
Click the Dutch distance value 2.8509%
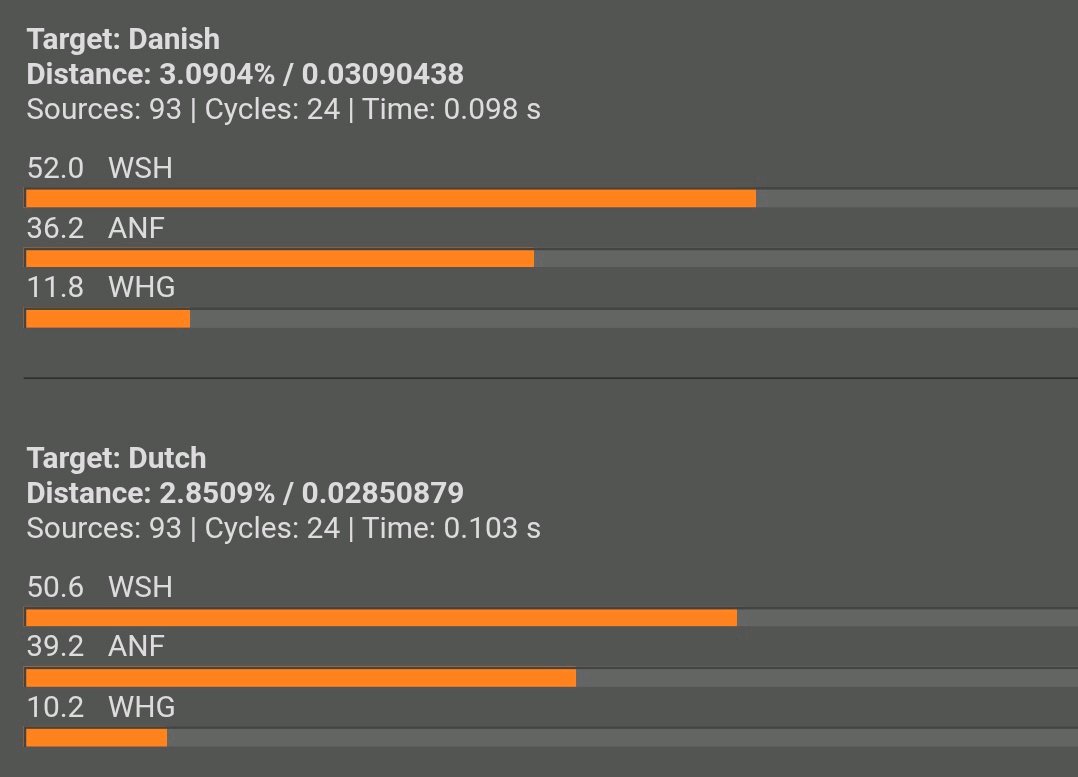pyautogui.click(x=217, y=493)
